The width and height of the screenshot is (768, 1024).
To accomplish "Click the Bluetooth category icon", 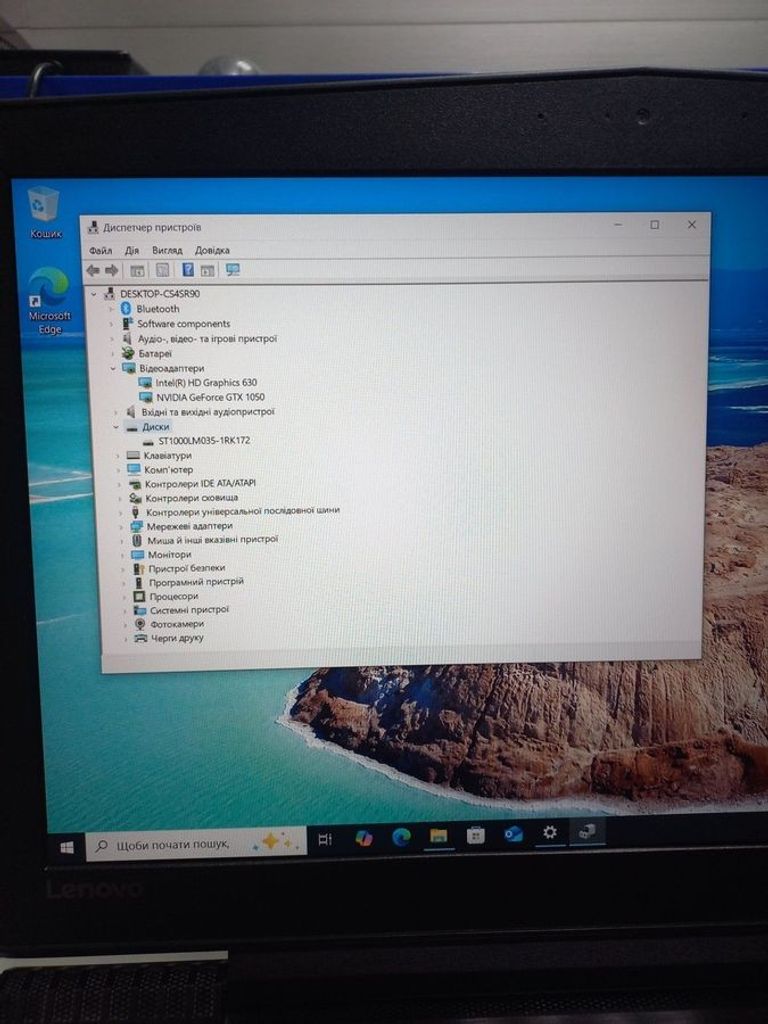I will click(x=126, y=308).
